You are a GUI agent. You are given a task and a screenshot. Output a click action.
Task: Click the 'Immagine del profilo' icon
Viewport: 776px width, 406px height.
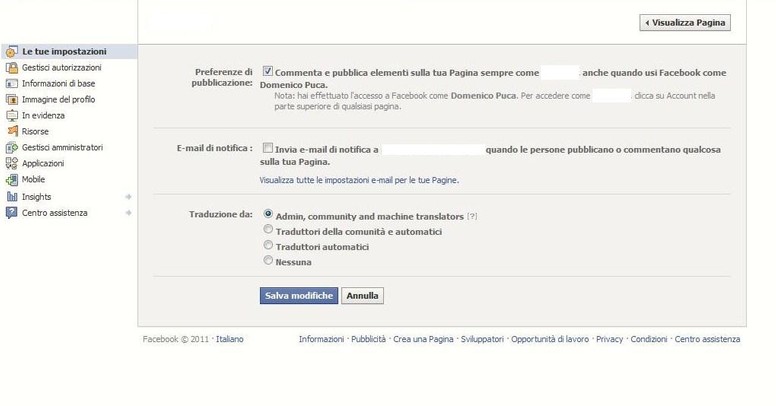(x=11, y=99)
